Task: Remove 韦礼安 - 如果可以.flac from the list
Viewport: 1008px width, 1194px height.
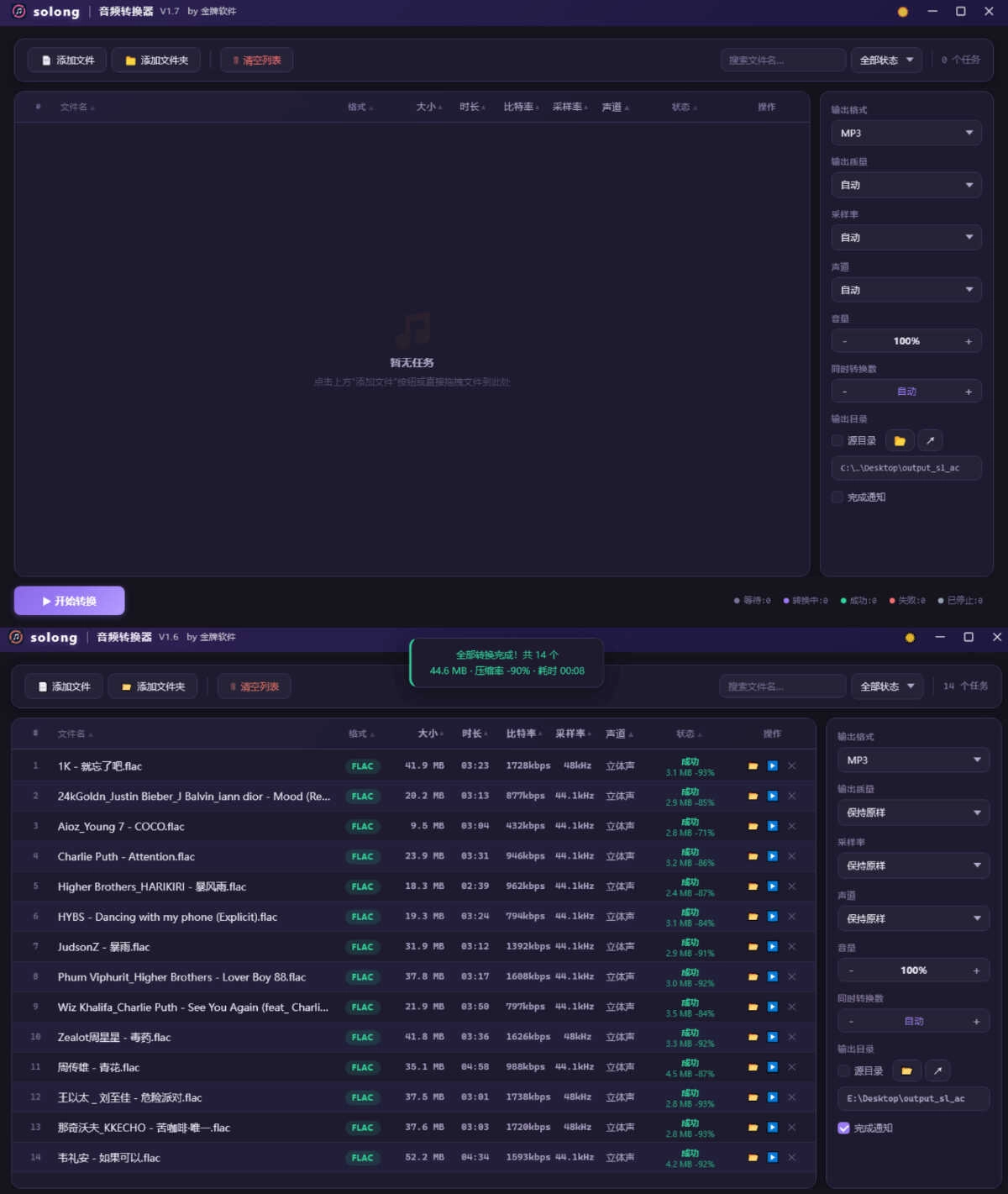Action: coord(791,1158)
